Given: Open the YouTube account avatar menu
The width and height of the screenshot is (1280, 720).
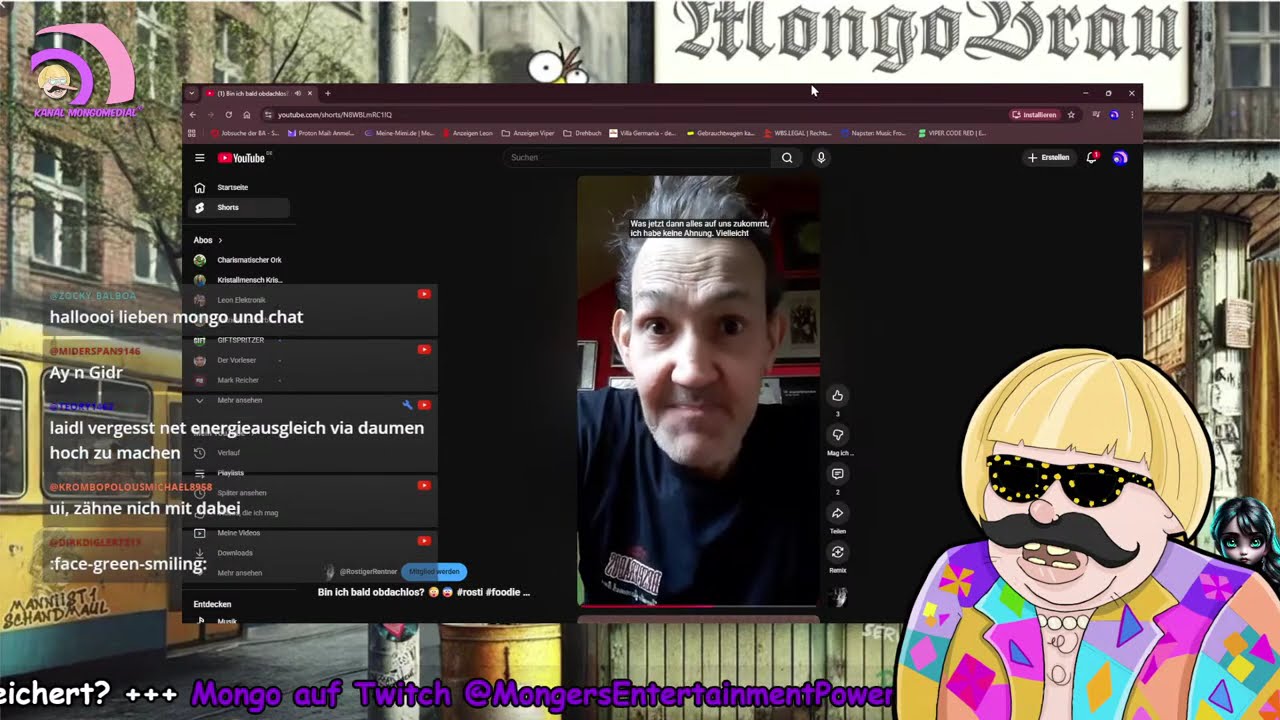Looking at the screenshot, I should (x=1120, y=158).
